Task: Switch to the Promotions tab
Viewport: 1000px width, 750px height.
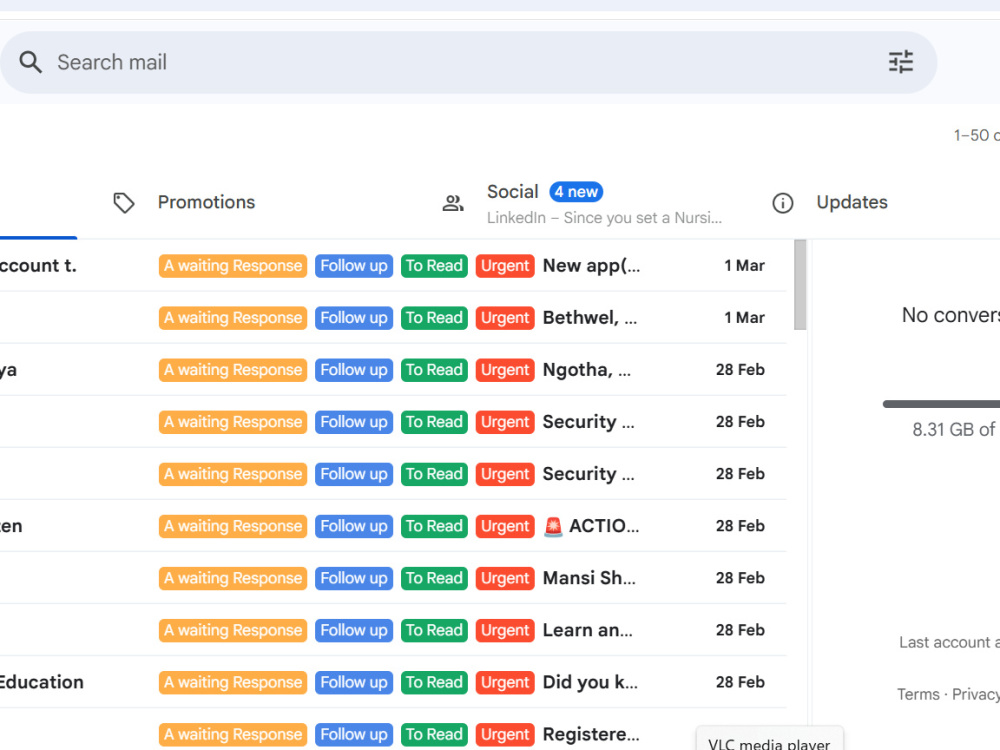Action: tap(206, 202)
